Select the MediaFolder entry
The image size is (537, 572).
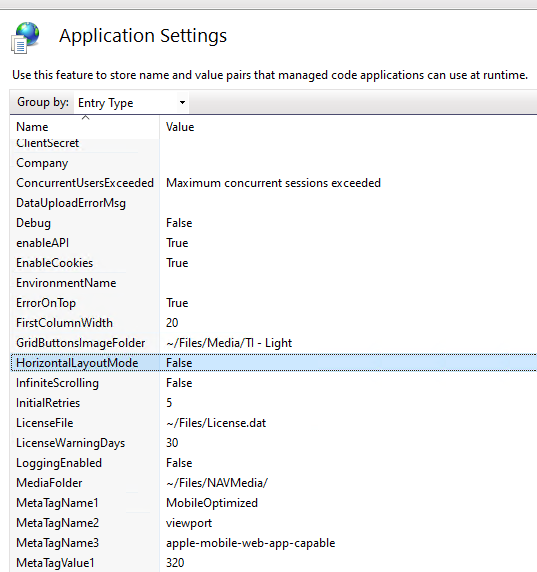[x=49, y=483]
